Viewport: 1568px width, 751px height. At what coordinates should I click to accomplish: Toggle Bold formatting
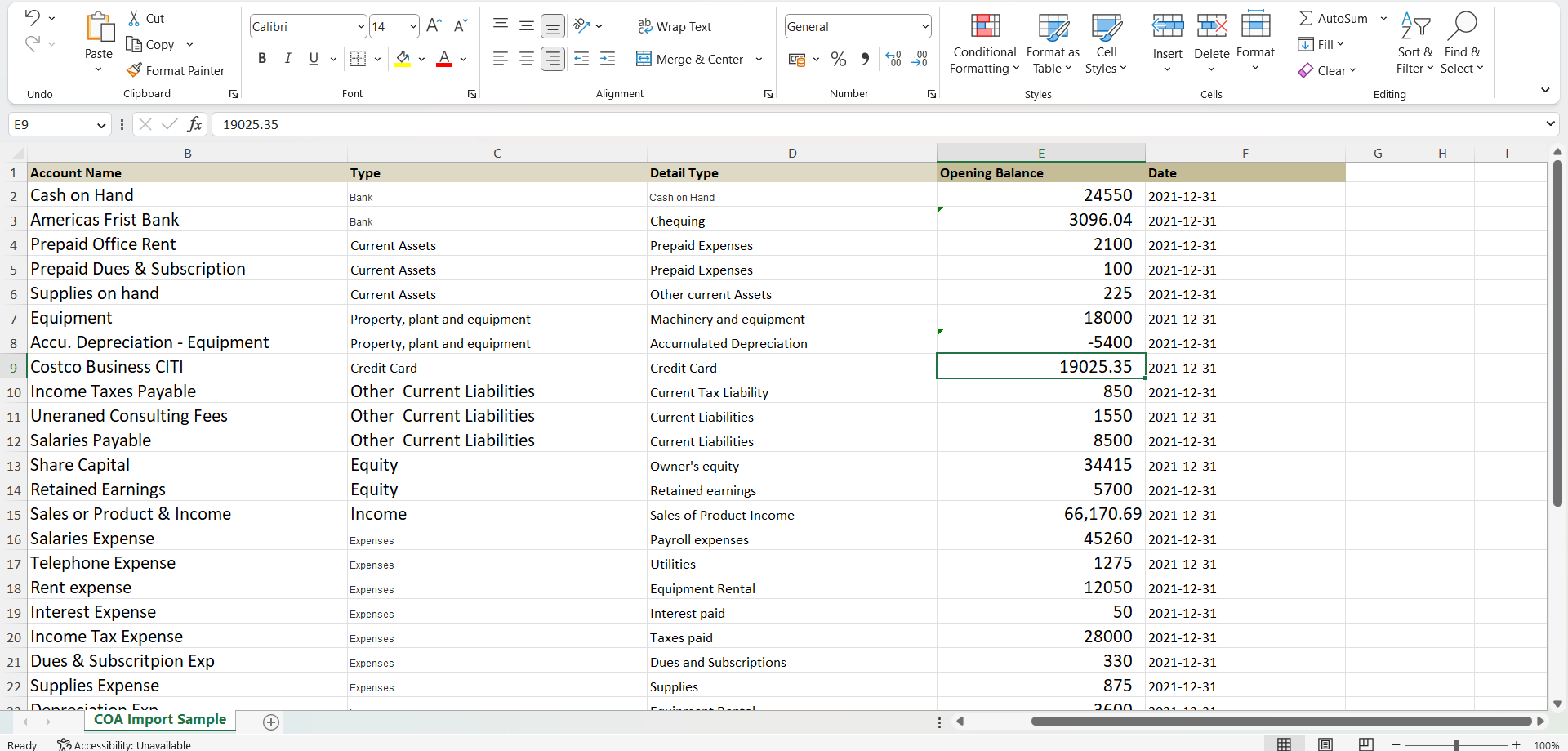pos(262,58)
